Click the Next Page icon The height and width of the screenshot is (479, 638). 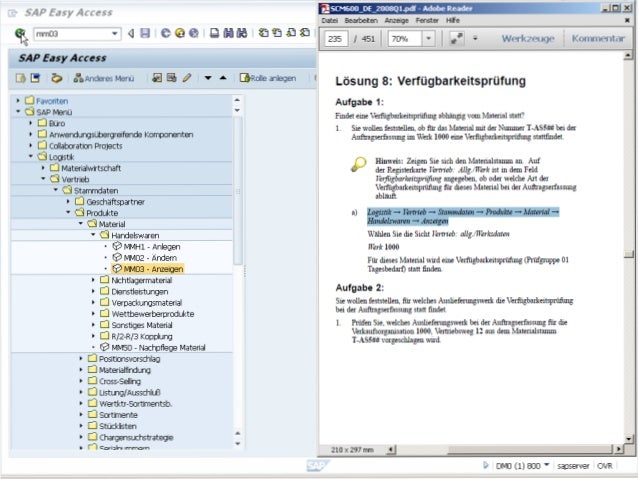(291, 33)
